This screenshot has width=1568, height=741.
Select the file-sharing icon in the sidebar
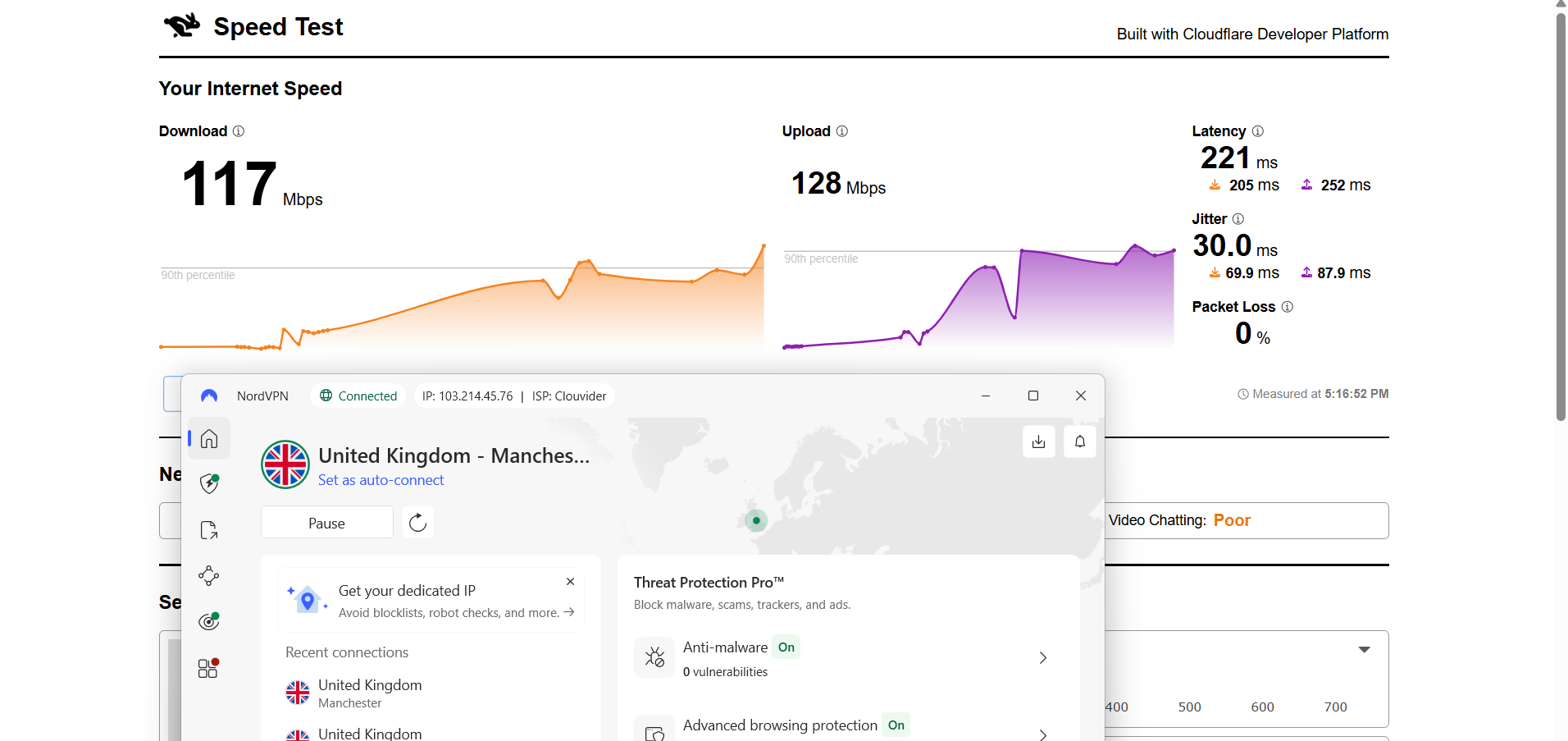pos(208,529)
